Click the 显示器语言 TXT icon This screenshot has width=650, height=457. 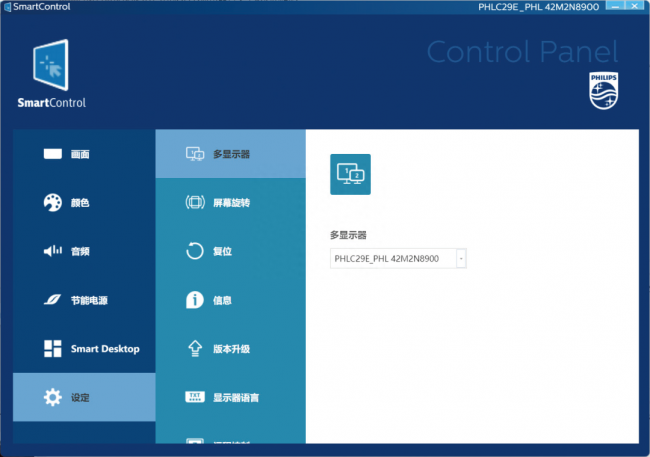(195, 397)
